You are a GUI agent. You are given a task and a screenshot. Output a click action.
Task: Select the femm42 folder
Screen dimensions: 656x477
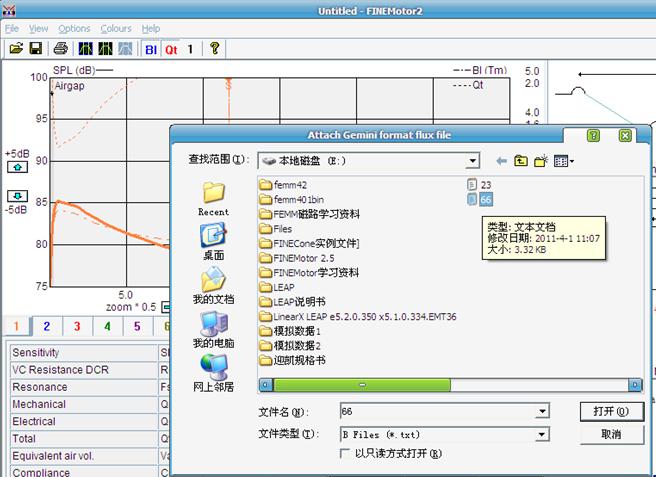(283, 185)
